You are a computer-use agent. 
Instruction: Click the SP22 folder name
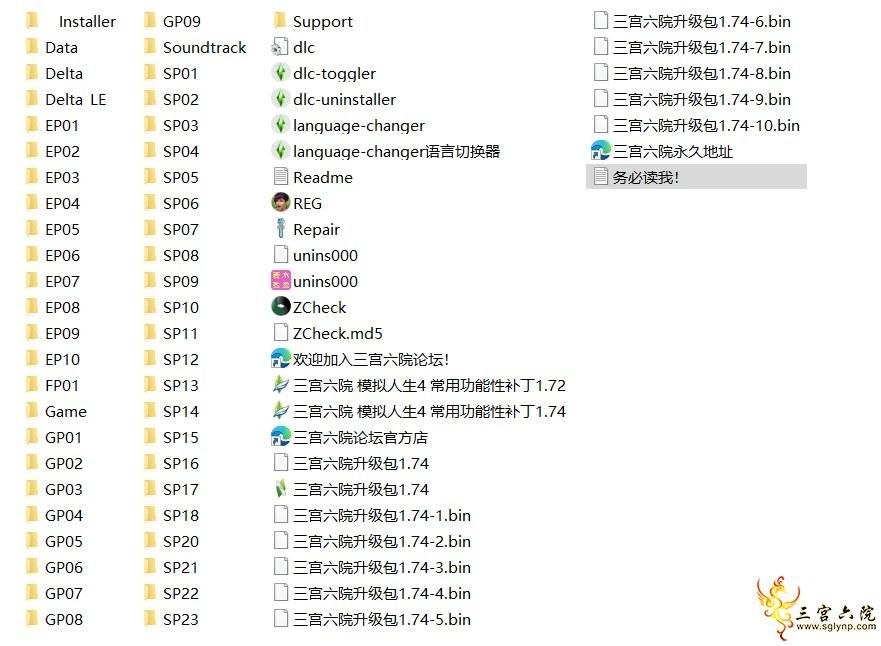(180, 594)
